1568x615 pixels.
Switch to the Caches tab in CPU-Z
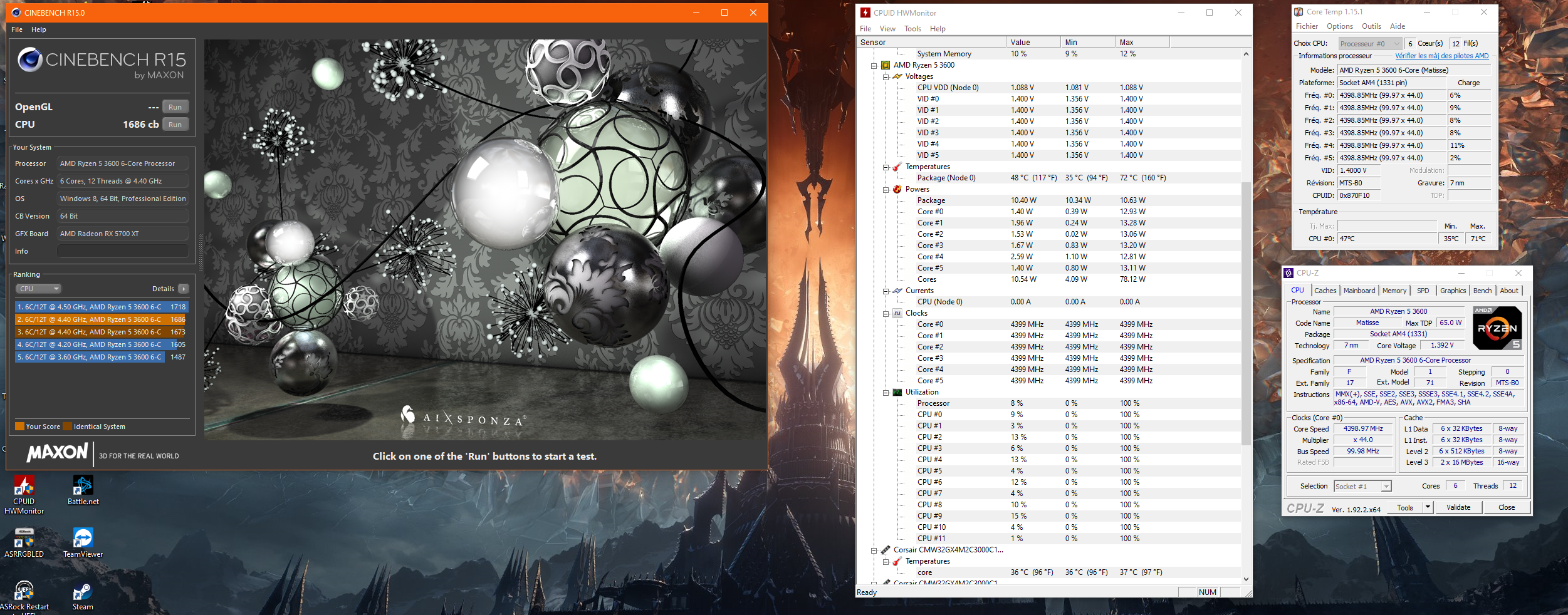(x=1325, y=291)
